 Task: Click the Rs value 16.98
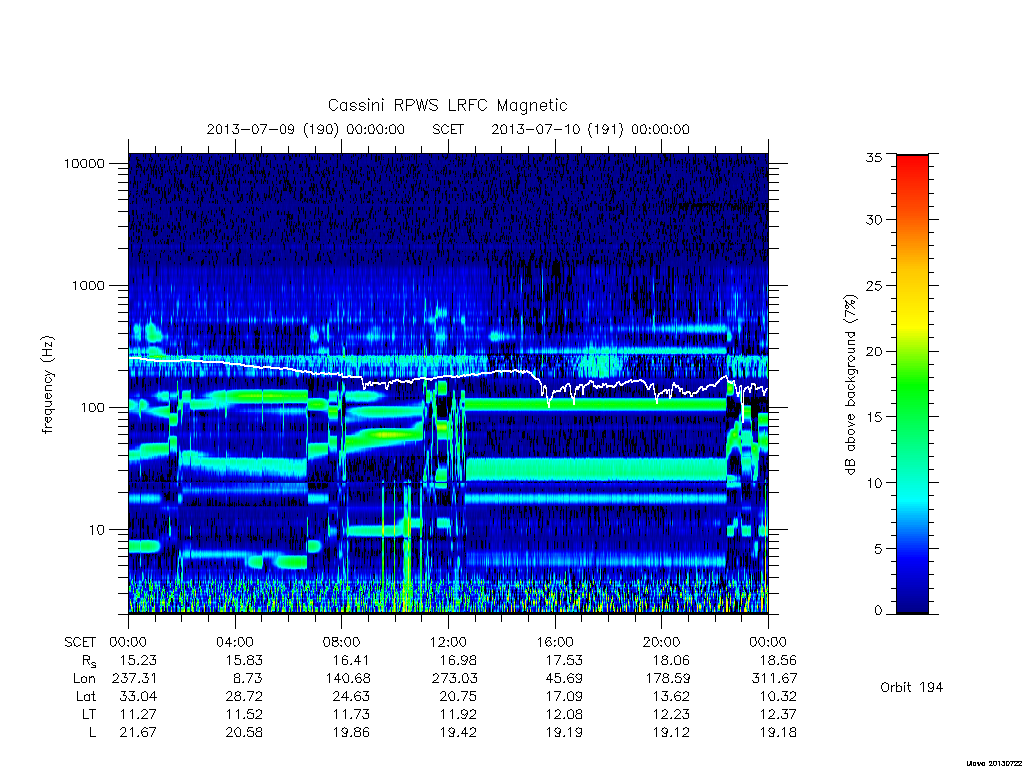tap(457, 660)
